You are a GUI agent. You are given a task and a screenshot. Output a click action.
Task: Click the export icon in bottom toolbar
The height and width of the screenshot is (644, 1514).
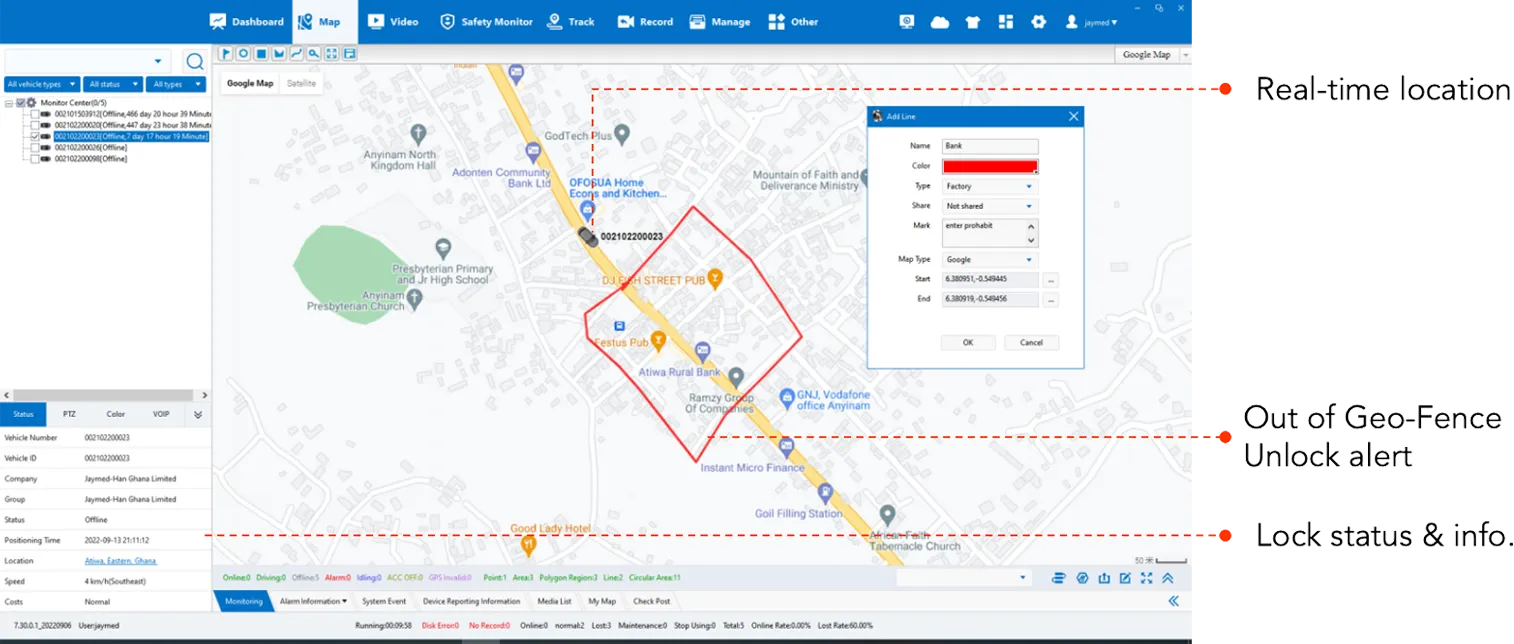[x=1104, y=577]
